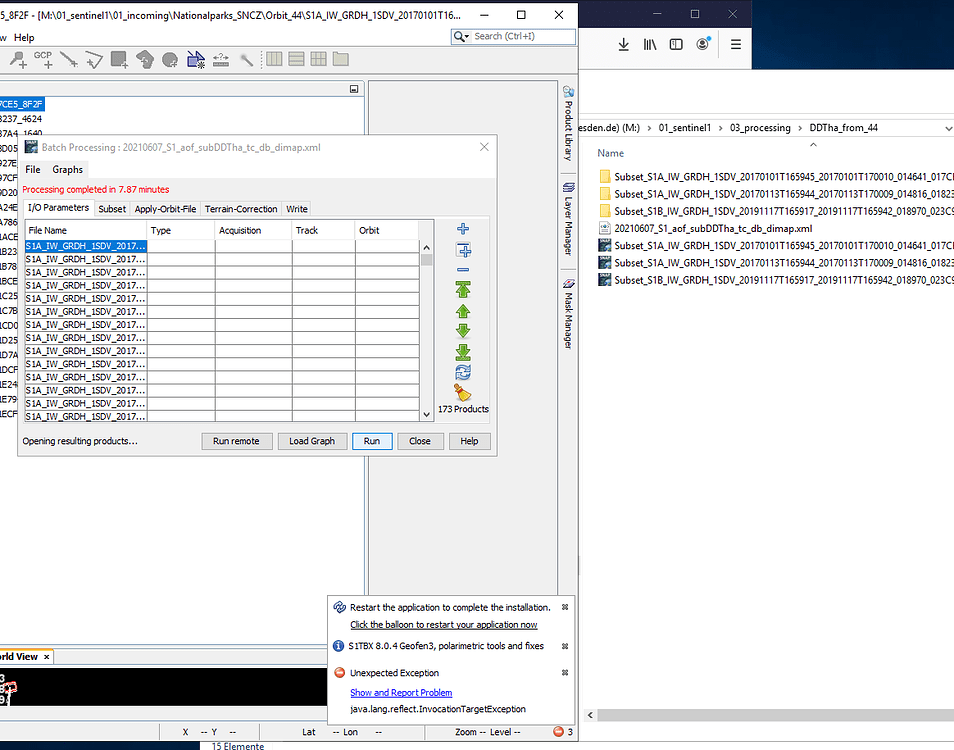Open the Help menu
This screenshot has height=750, width=954.
pos(24,37)
